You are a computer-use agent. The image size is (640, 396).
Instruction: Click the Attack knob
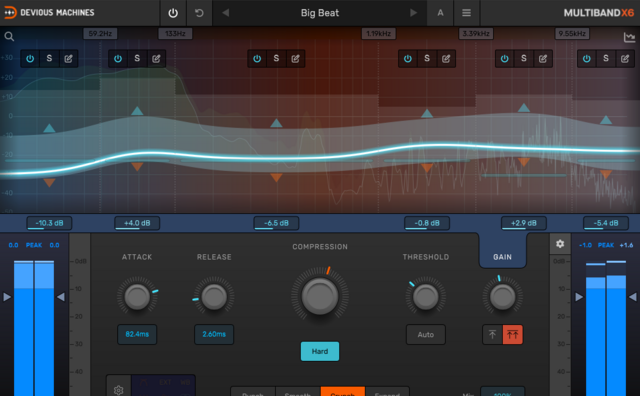point(137,297)
